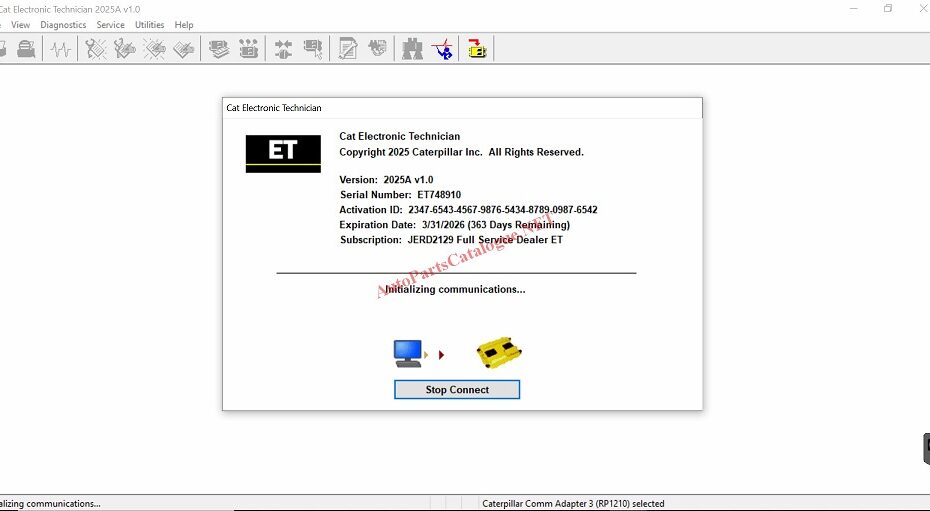Click the Version 2025A v1.0 text

click(x=386, y=180)
